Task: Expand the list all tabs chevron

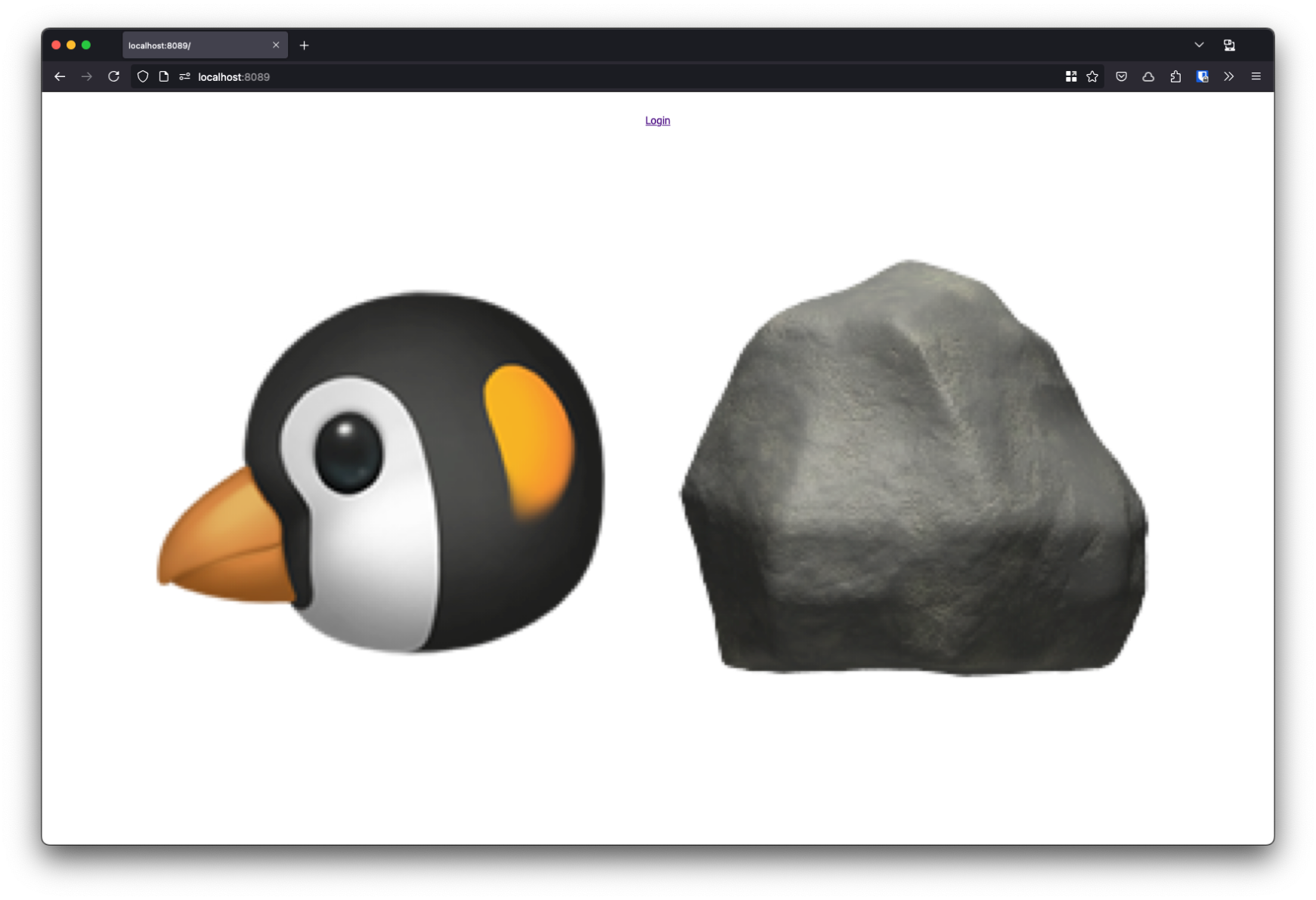Action: point(1199,45)
